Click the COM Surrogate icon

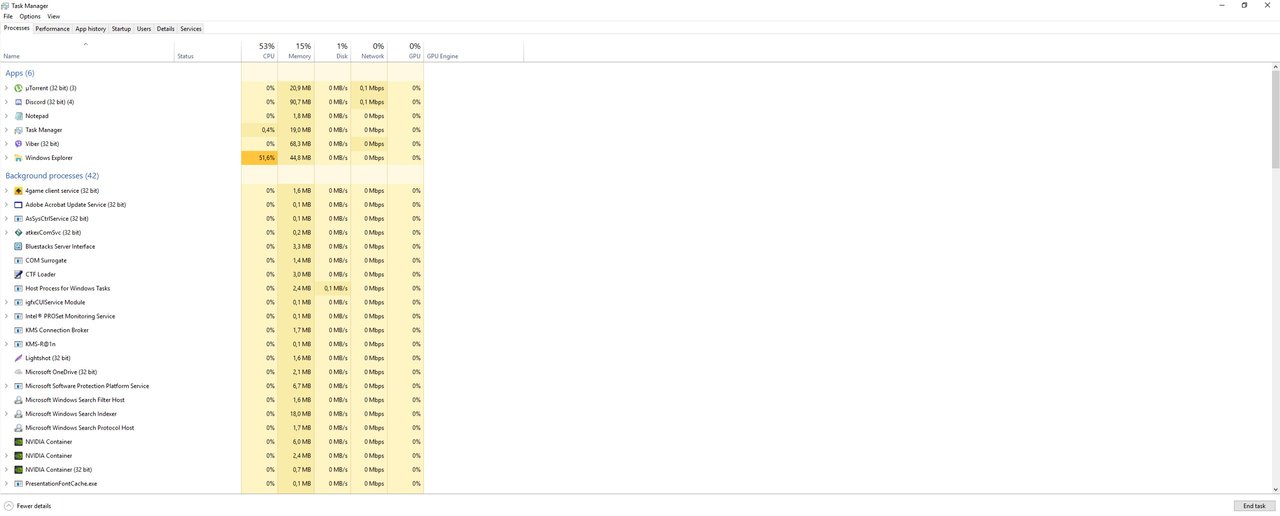pyautogui.click(x=18, y=260)
